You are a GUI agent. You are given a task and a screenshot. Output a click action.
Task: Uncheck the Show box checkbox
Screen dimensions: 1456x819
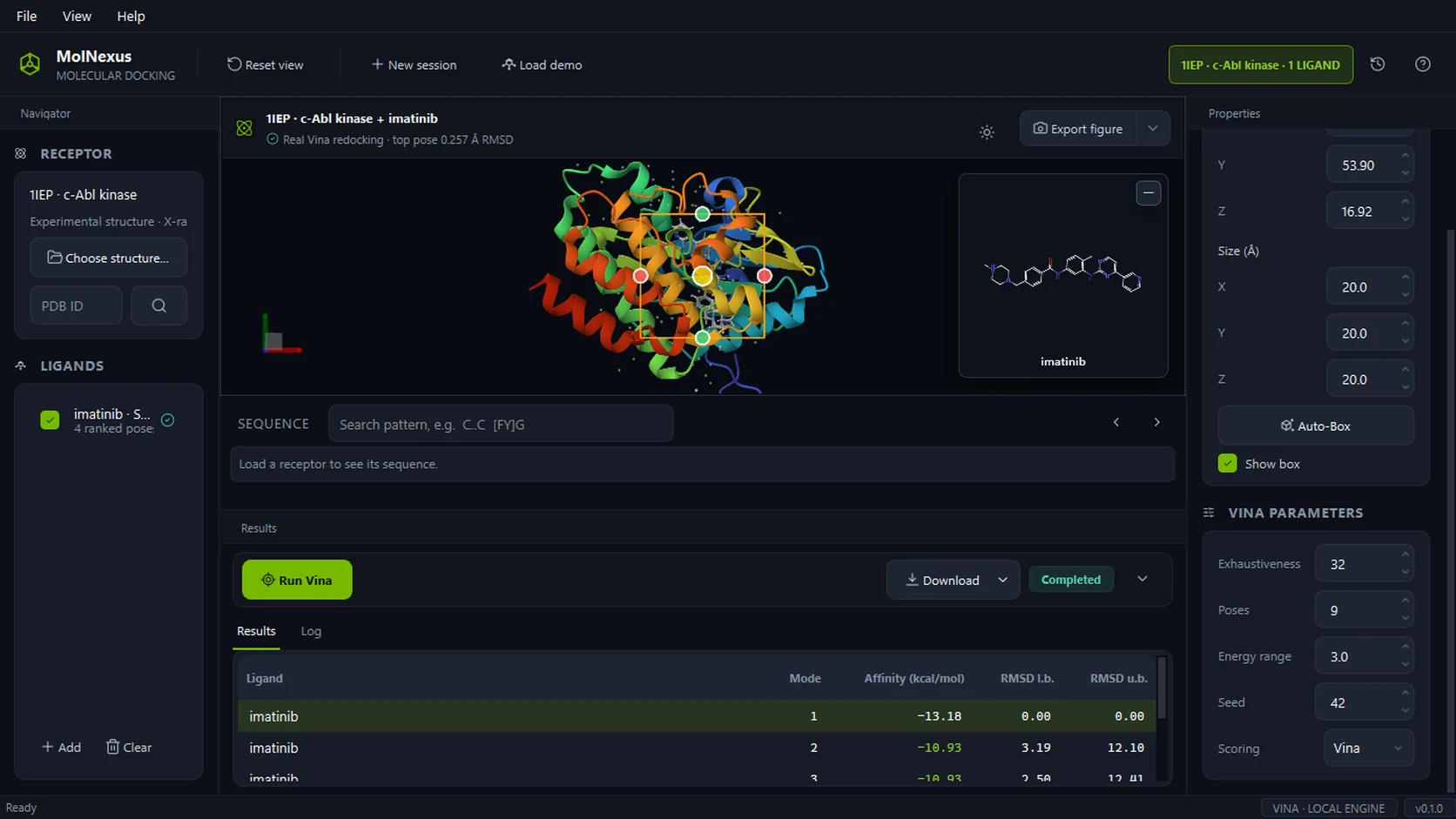[1227, 463]
